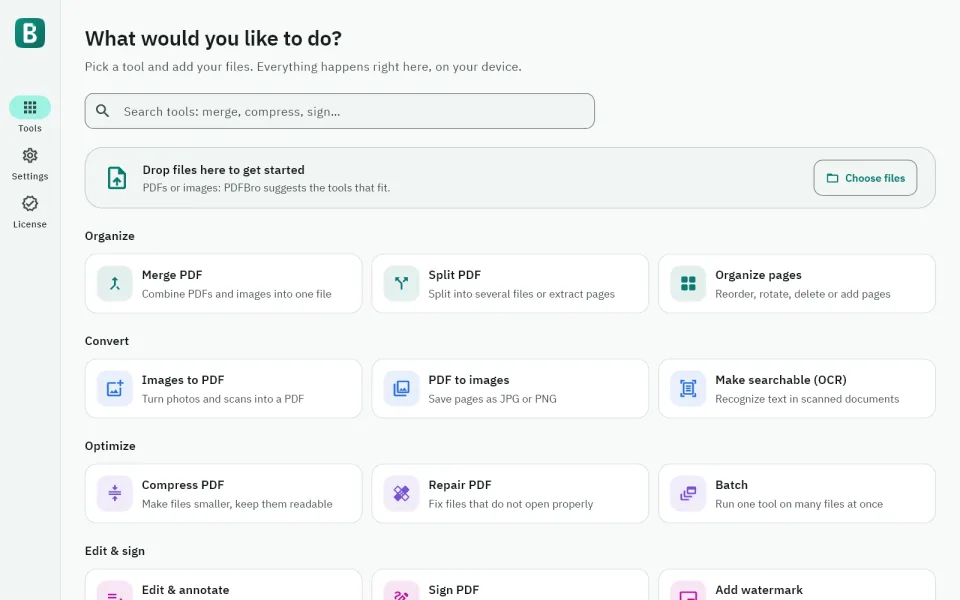This screenshot has width=960, height=600.
Task: Click 'Reorder, rotate, delete or add pages' text
Action: [x=803, y=294]
